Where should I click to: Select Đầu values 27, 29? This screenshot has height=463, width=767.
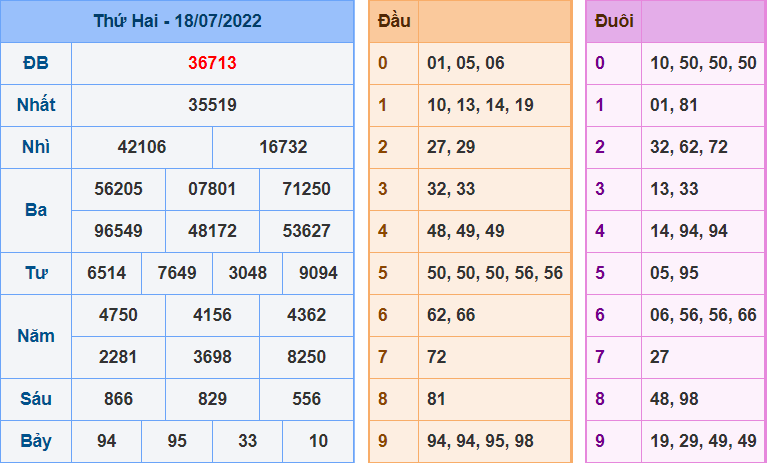(x=451, y=147)
